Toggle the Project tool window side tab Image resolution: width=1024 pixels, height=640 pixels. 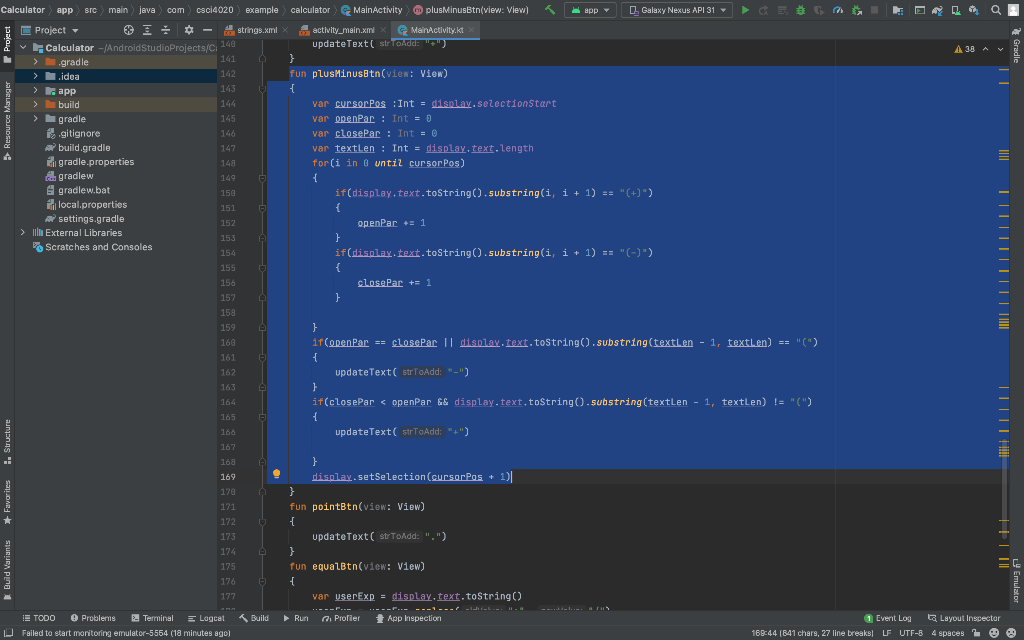coord(7,38)
